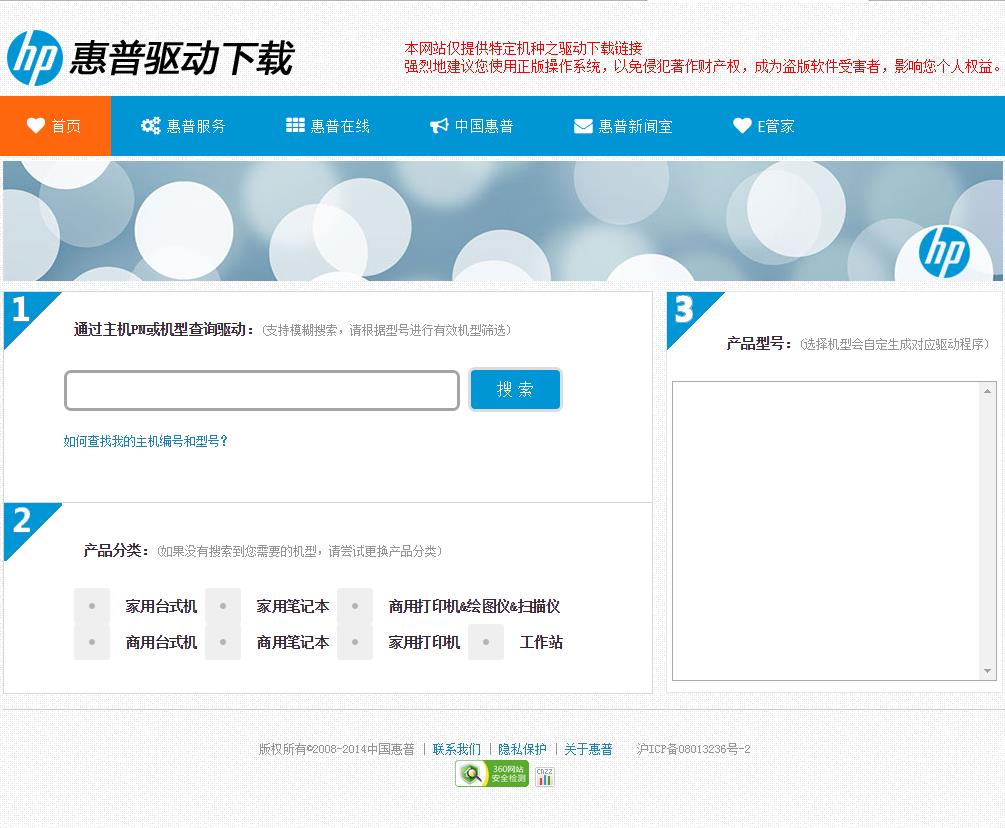Click the 惠普驱动下载 title text

tap(182, 58)
